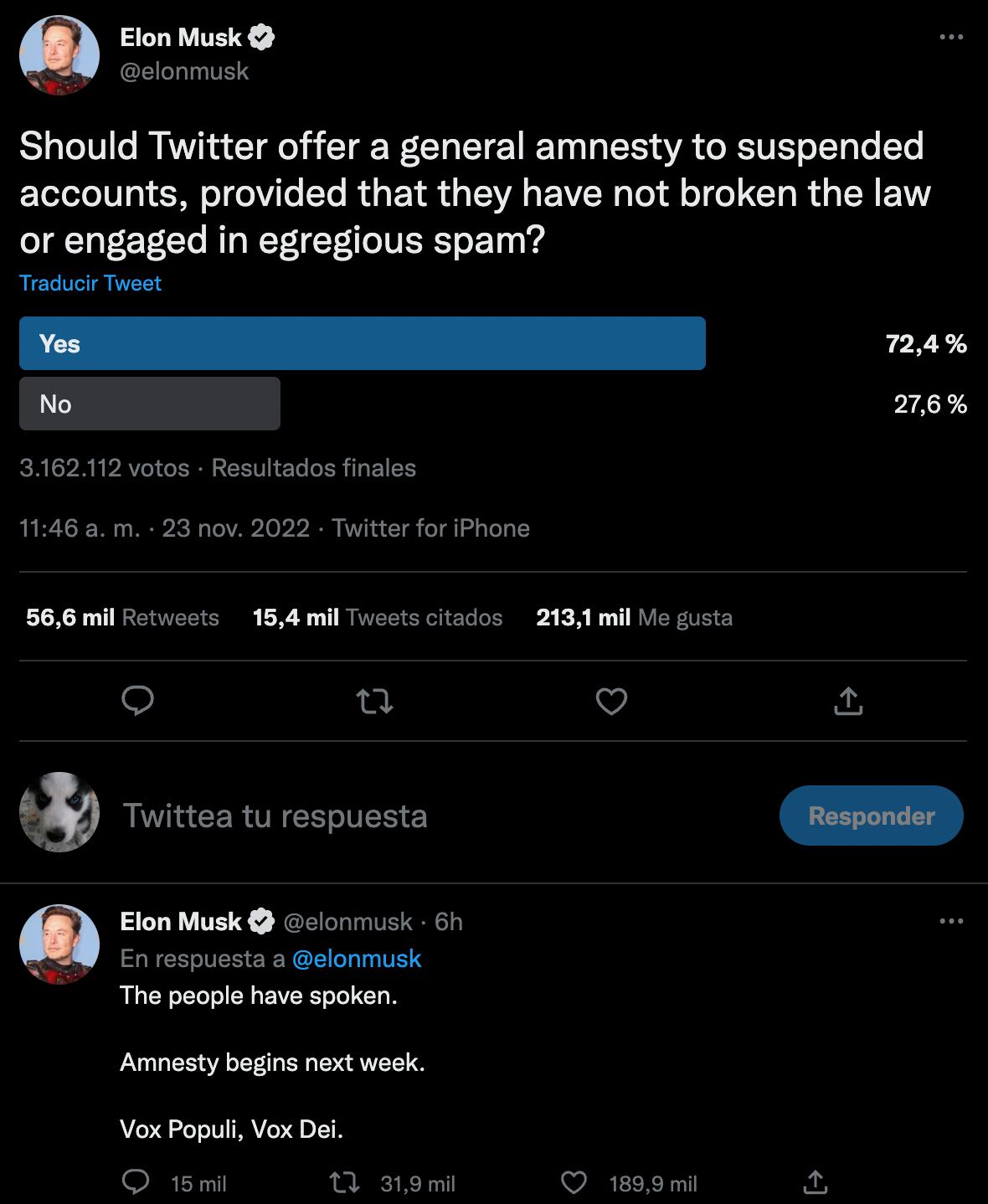Share the Vox Populi reply tweet
The height and width of the screenshot is (1204, 988).
coord(815,1182)
